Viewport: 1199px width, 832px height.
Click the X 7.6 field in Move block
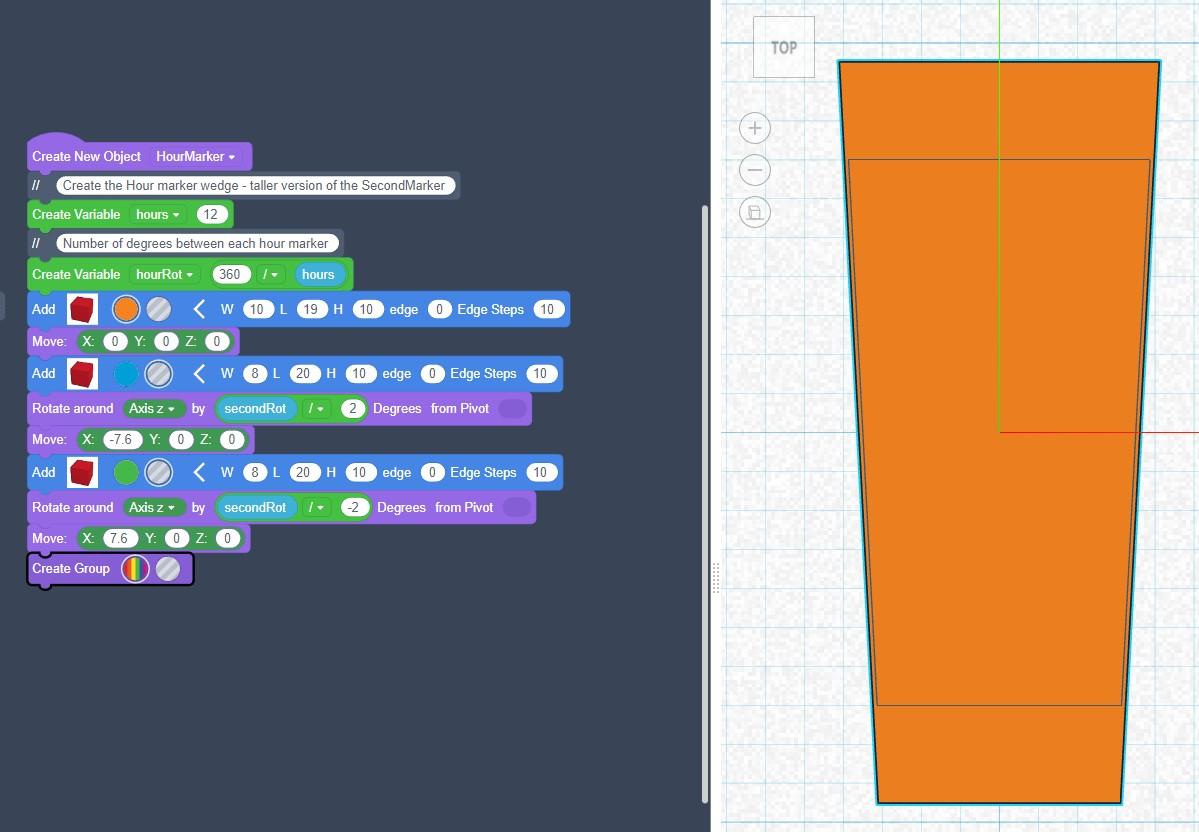click(119, 538)
